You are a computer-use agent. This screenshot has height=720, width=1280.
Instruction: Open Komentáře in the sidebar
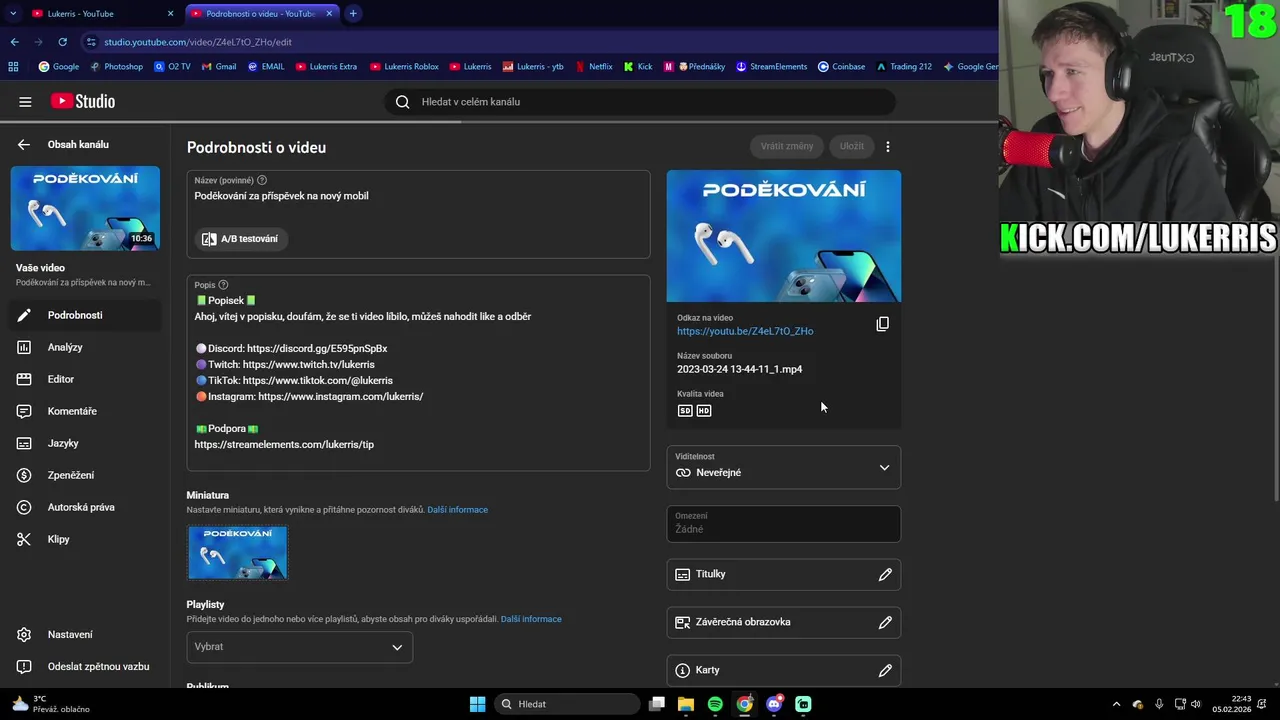tap(85, 411)
